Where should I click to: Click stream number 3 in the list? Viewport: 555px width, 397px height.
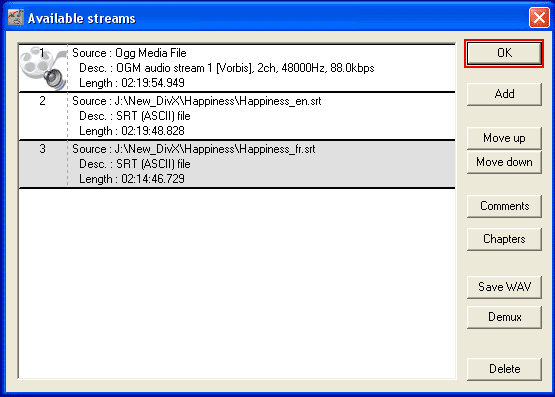[42, 149]
